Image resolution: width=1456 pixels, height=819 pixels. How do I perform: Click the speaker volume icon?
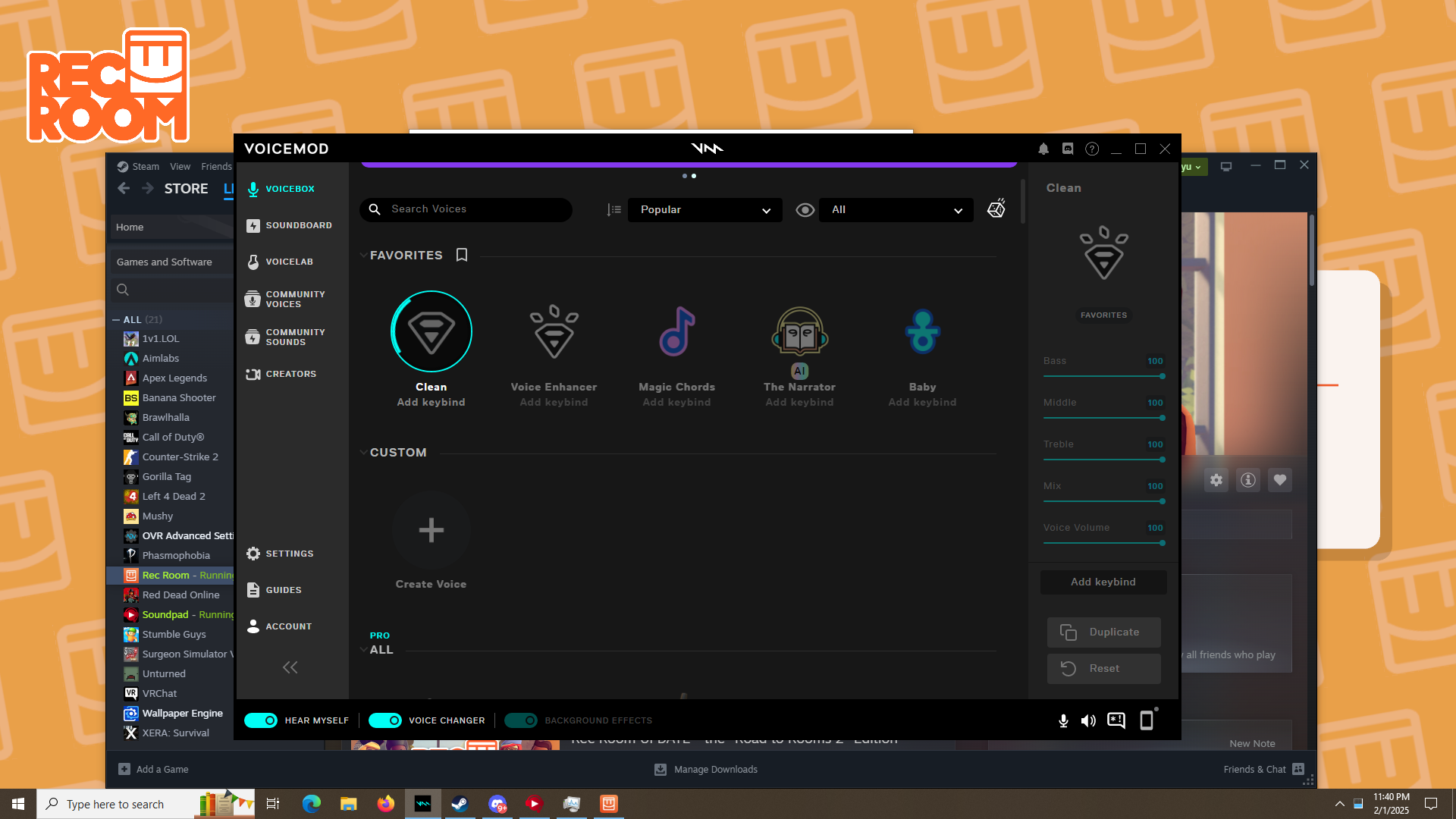(1088, 720)
